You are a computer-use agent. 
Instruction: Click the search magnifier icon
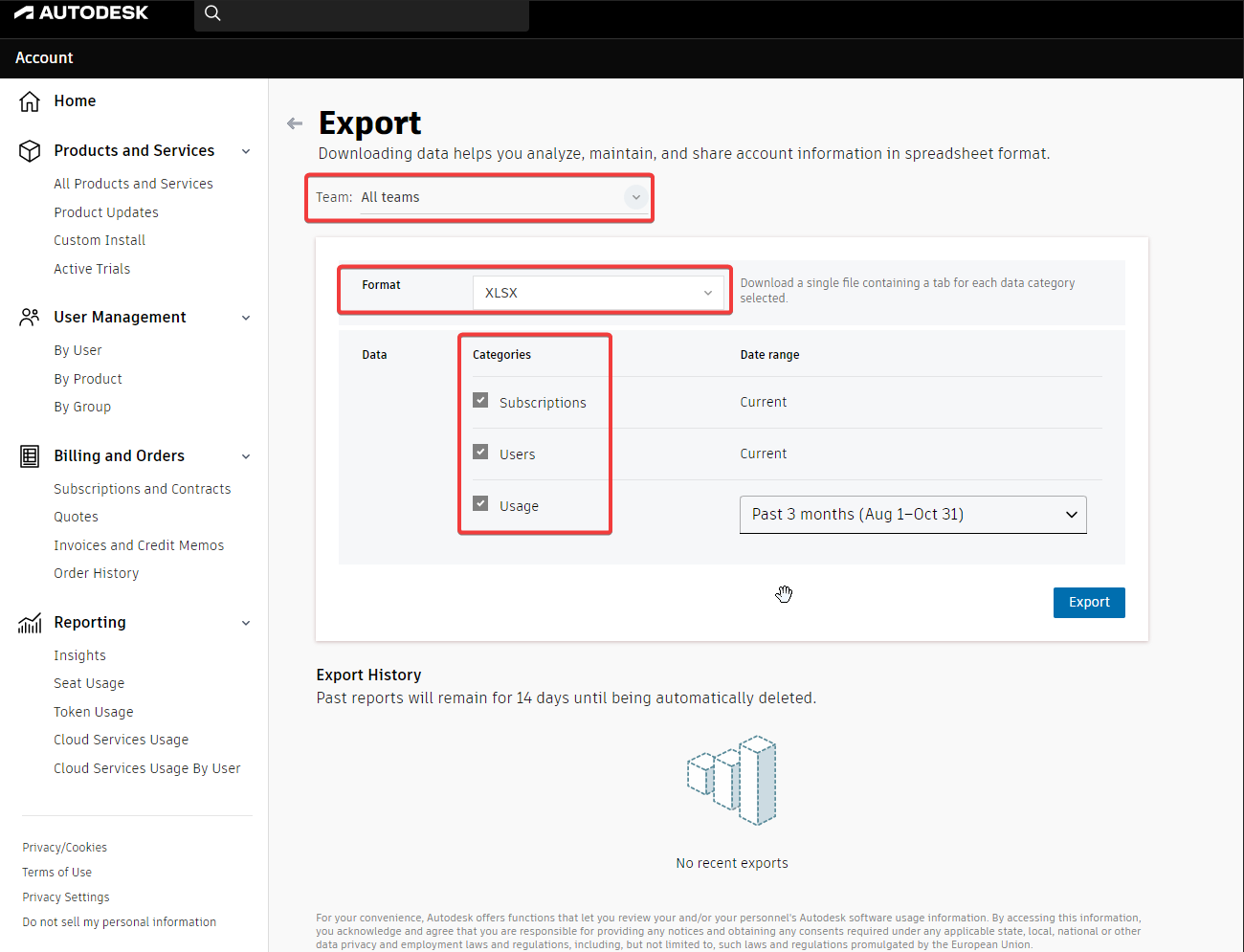coord(212,13)
